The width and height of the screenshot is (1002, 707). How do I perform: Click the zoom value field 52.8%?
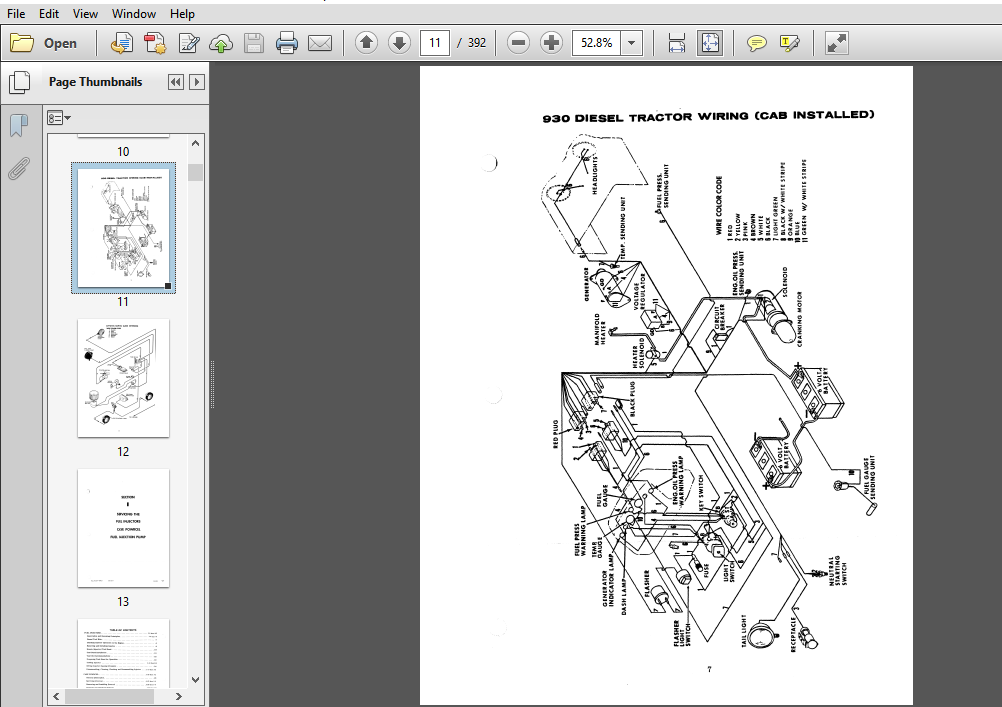[x=596, y=43]
